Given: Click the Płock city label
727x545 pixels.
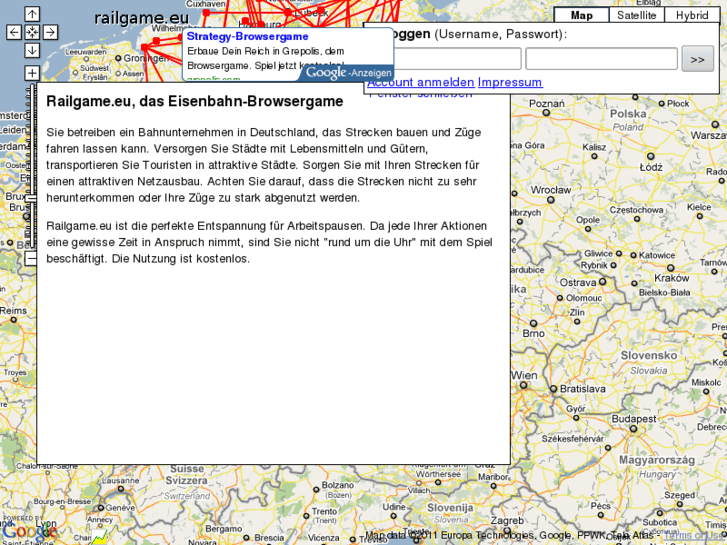Looking at the screenshot, I should coord(678,103).
